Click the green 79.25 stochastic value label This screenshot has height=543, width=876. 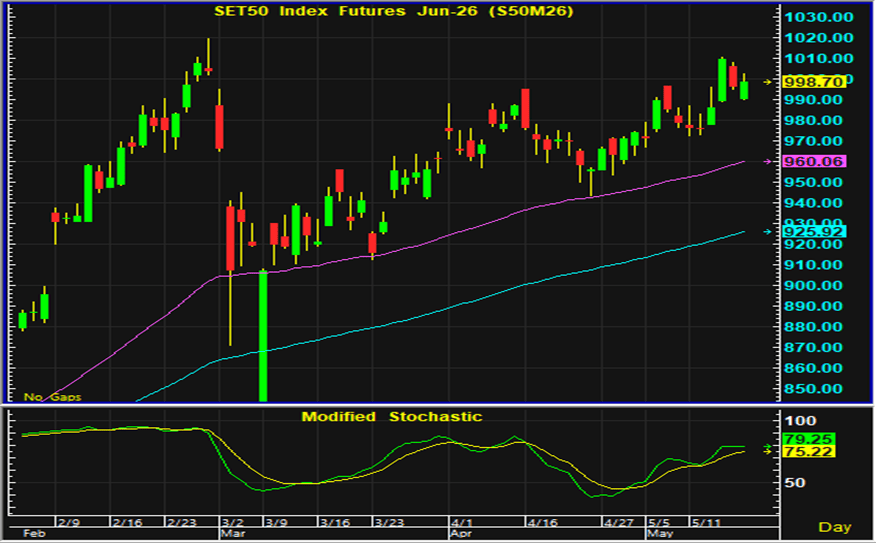point(808,439)
